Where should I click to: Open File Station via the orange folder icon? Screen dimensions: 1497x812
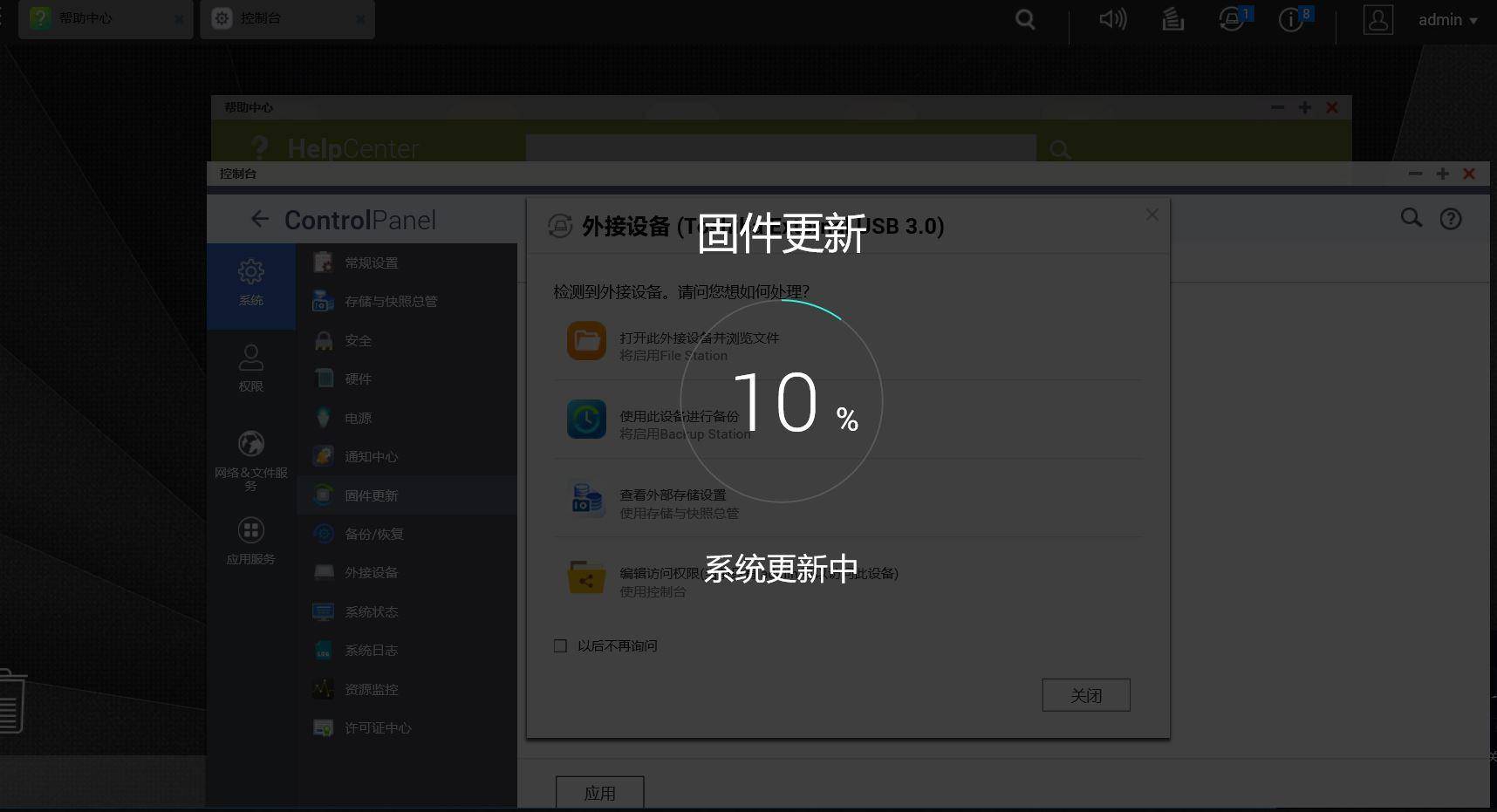(587, 341)
